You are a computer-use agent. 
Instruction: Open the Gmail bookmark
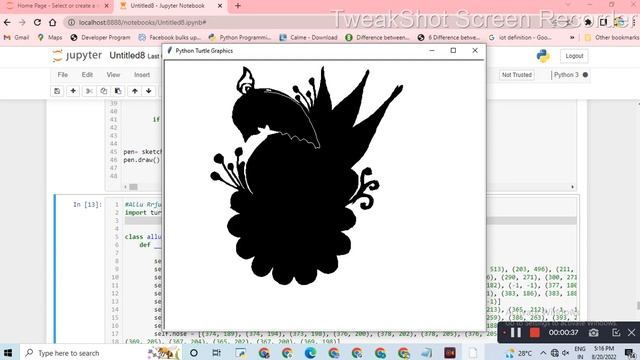pyautogui.click(x=16, y=38)
